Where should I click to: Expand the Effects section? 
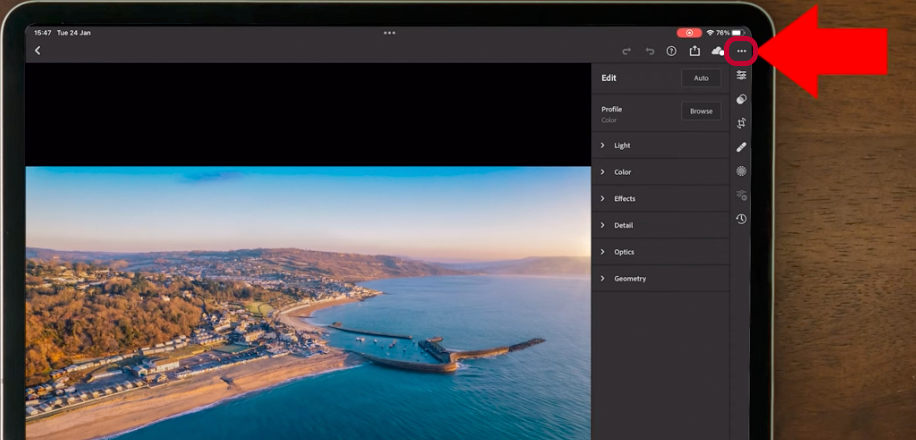(x=661, y=199)
